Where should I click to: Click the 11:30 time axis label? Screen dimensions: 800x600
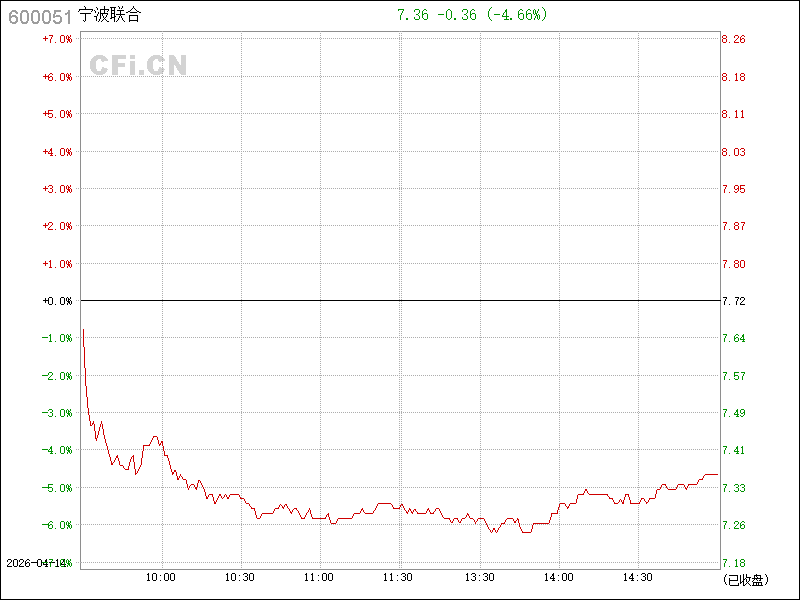click(399, 577)
